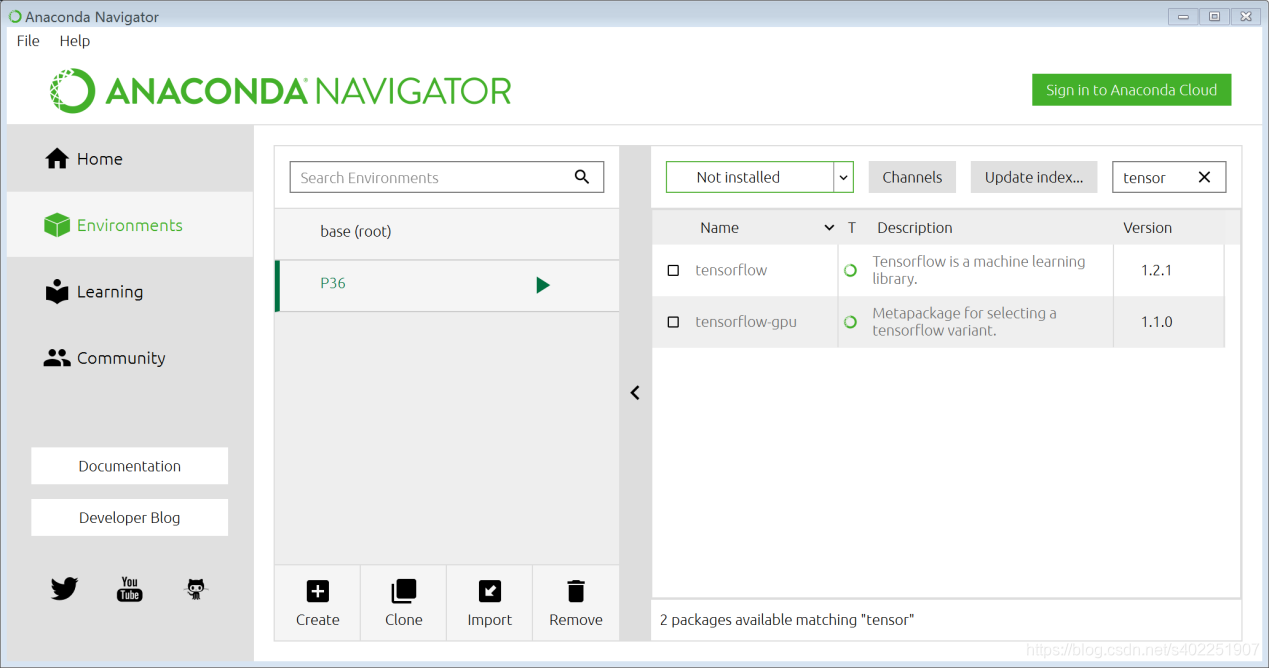Click the Anaconda Navigator logo
This screenshot has width=1269, height=668.
[281, 91]
